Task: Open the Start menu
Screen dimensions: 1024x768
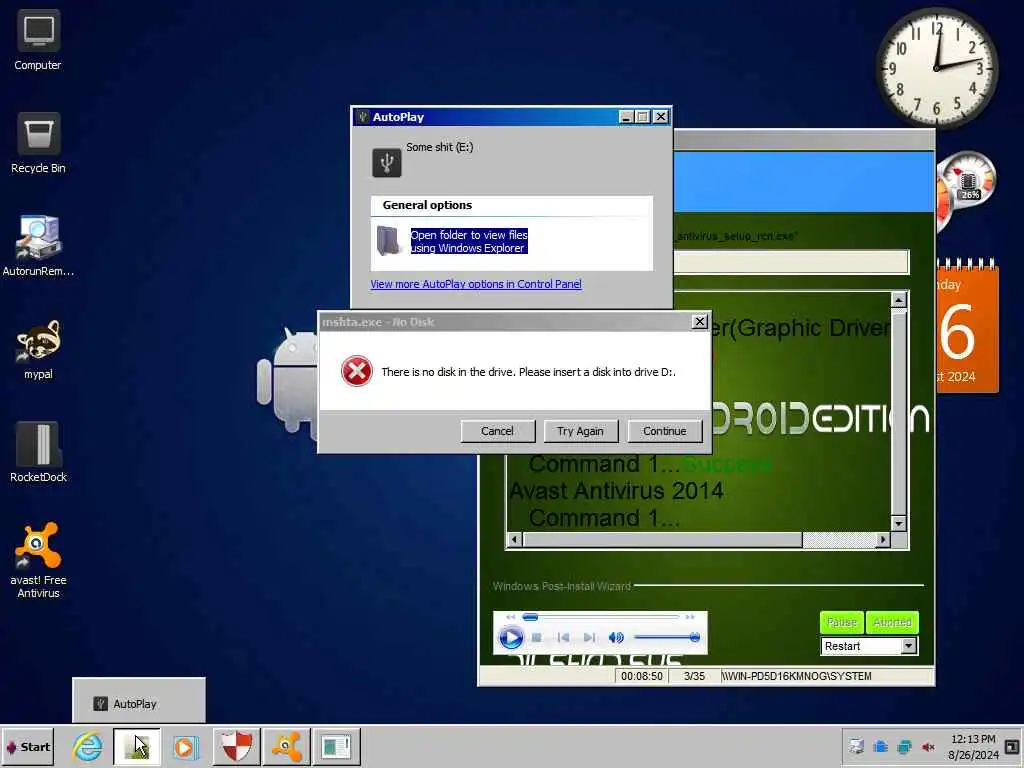Action: click(27, 746)
